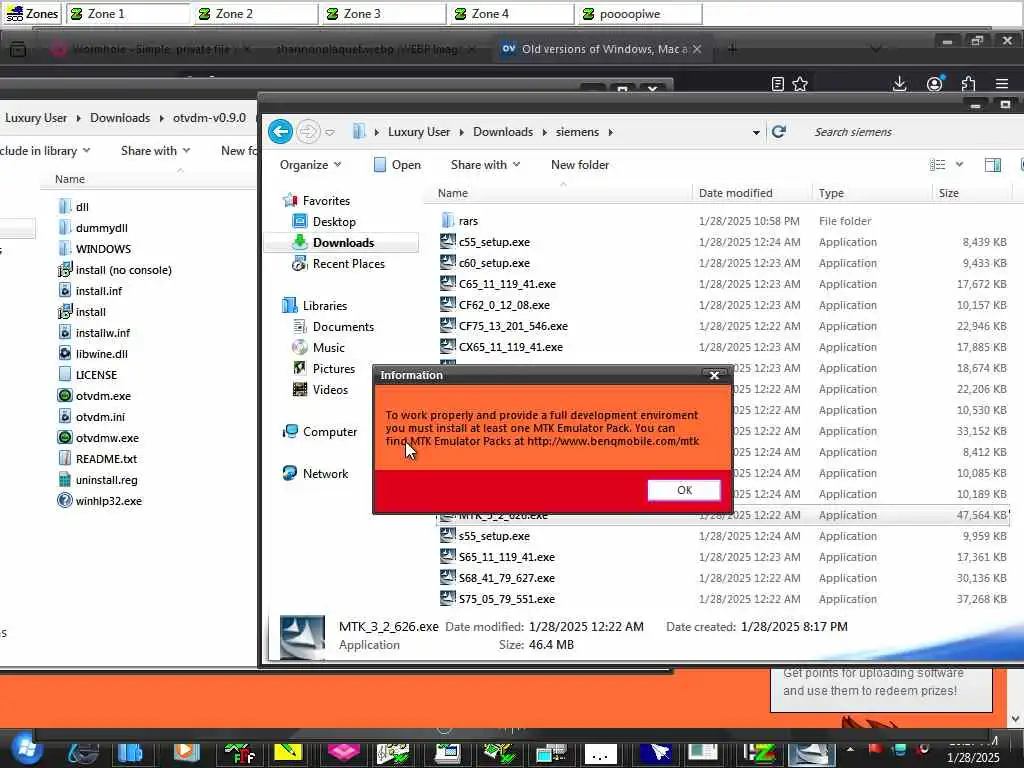Switch to Zone 3 tab
Screen dimensions: 1024x768
point(383,14)
